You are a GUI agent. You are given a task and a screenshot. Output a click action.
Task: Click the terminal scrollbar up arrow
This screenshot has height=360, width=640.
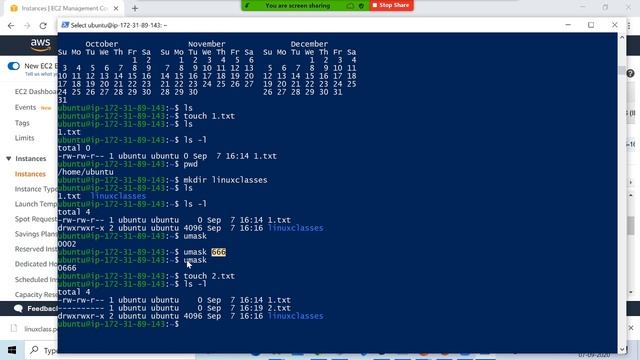click(622, 37)
